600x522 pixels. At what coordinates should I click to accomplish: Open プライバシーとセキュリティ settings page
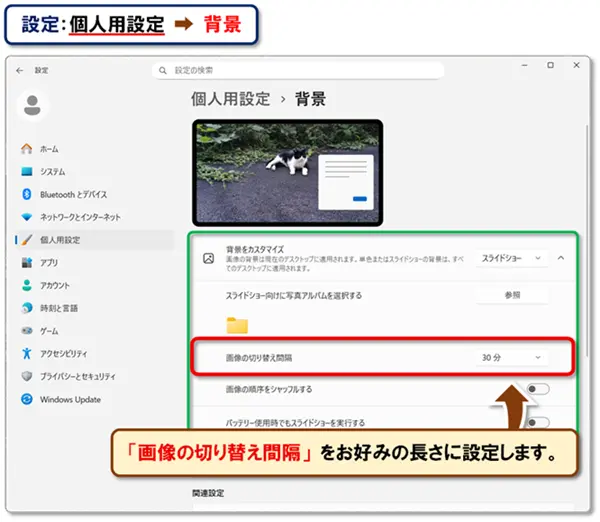pos(94,377)
